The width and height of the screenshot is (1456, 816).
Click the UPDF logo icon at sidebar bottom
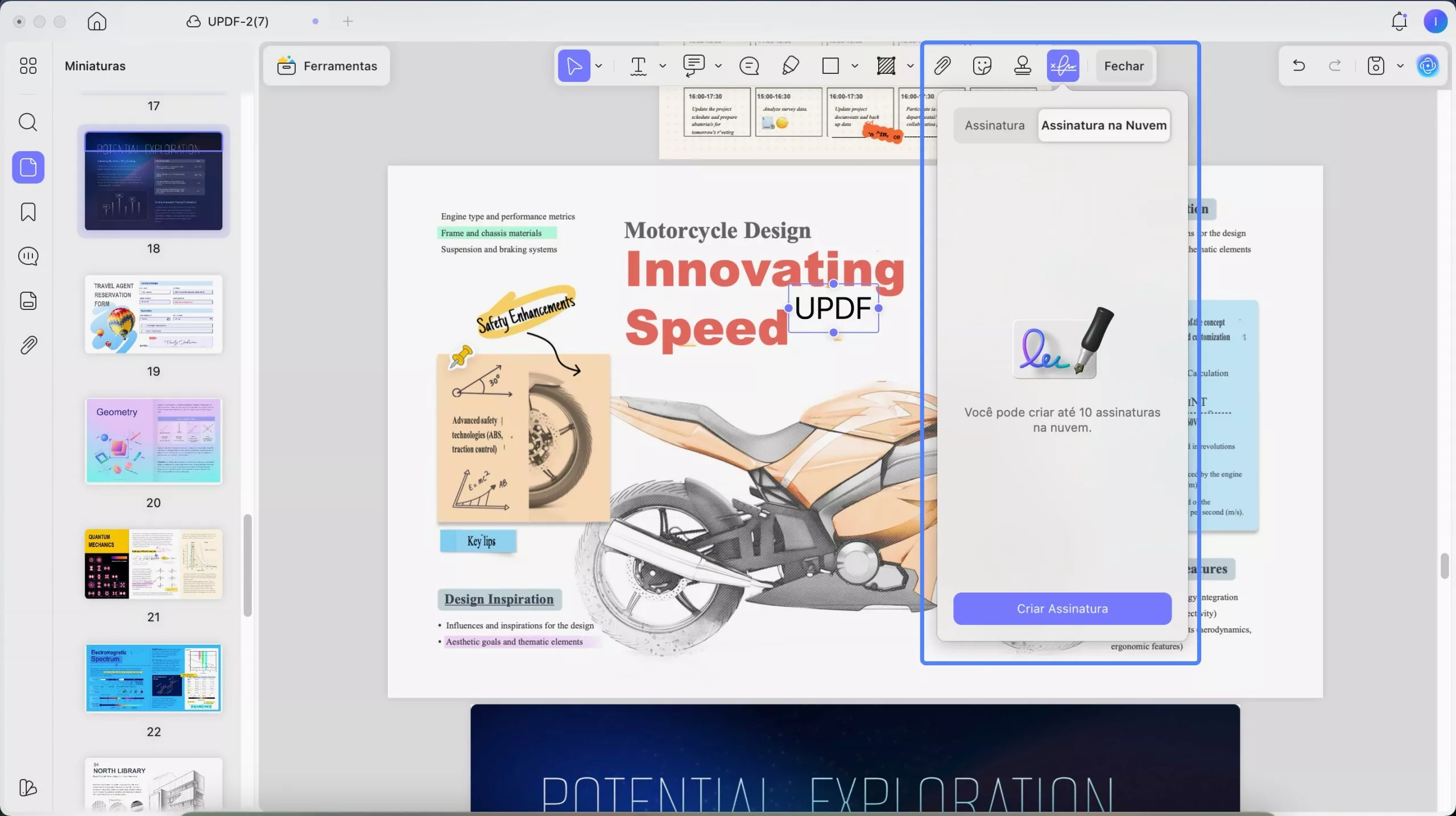[x=28, y=787]
